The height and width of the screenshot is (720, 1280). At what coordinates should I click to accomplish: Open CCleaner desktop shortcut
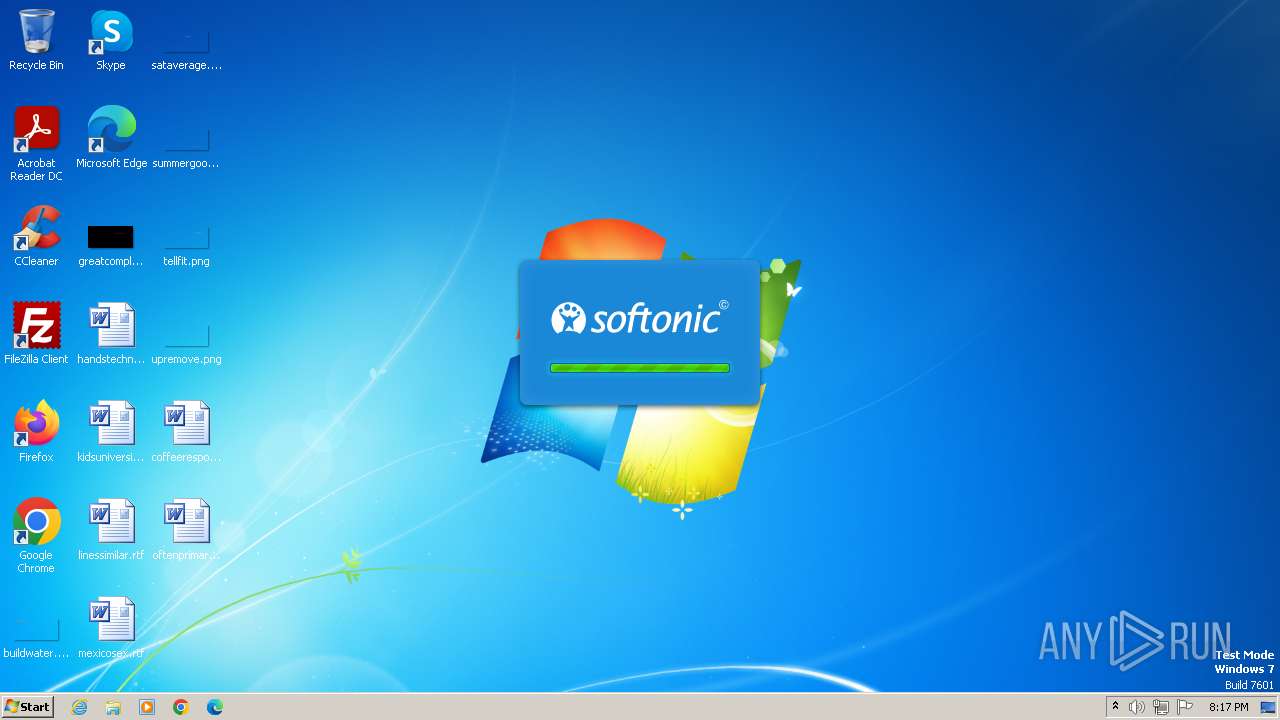point(36,236)
